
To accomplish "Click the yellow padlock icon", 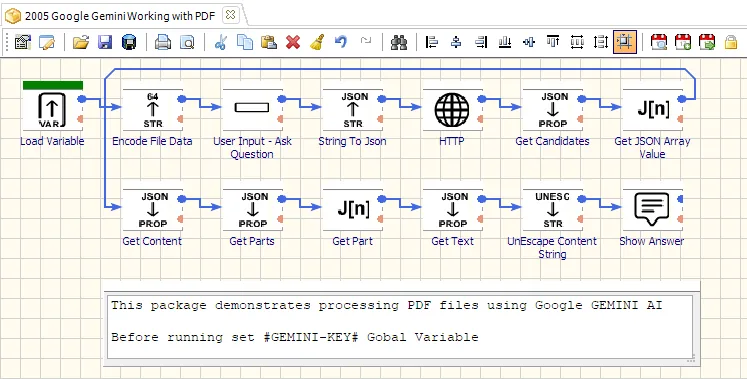I will pos(731,42).
